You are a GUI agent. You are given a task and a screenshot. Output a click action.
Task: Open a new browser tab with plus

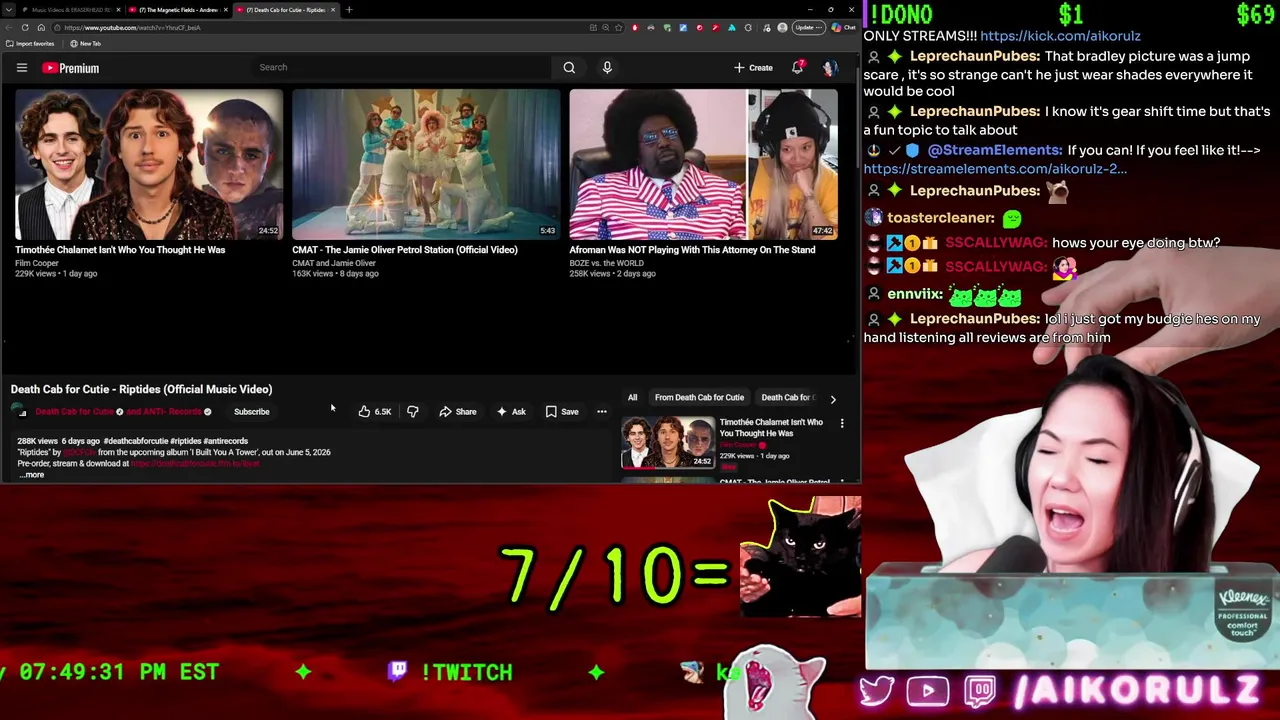[349, 9]
